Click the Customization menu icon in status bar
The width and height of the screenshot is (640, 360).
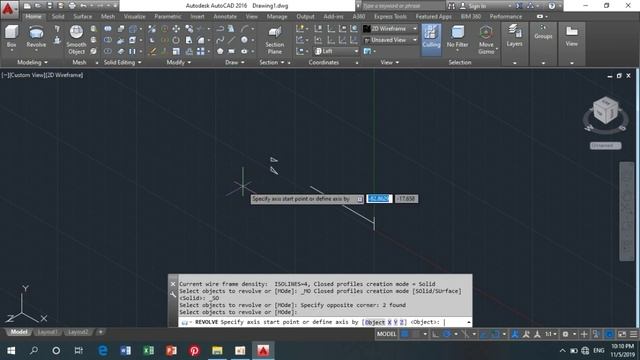pyautogui.click(x=633, y=334)
